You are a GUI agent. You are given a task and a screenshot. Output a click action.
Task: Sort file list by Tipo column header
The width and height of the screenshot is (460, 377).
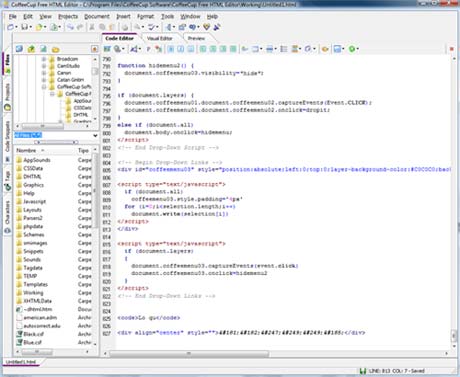pyautogui.click(x=84, y=151)
